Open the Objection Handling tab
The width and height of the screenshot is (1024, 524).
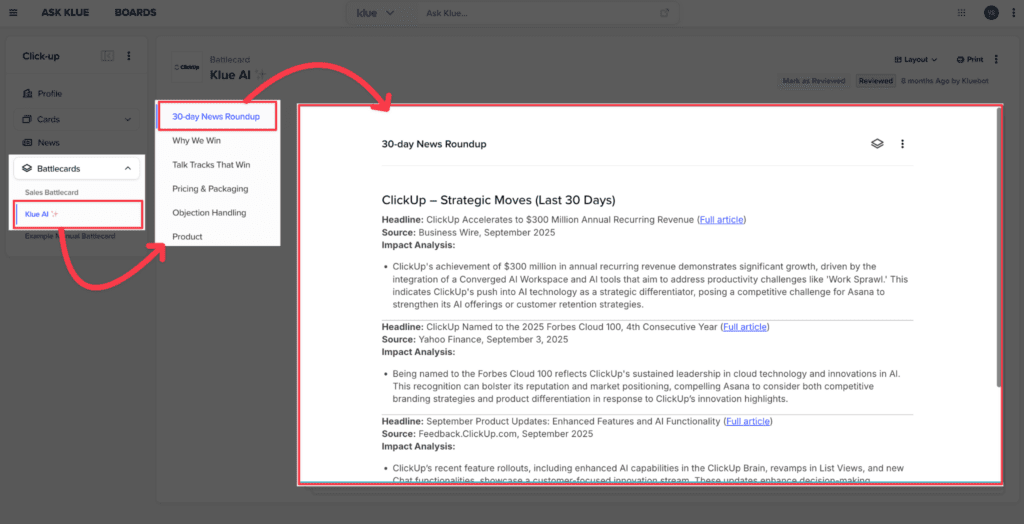point(209,213)
